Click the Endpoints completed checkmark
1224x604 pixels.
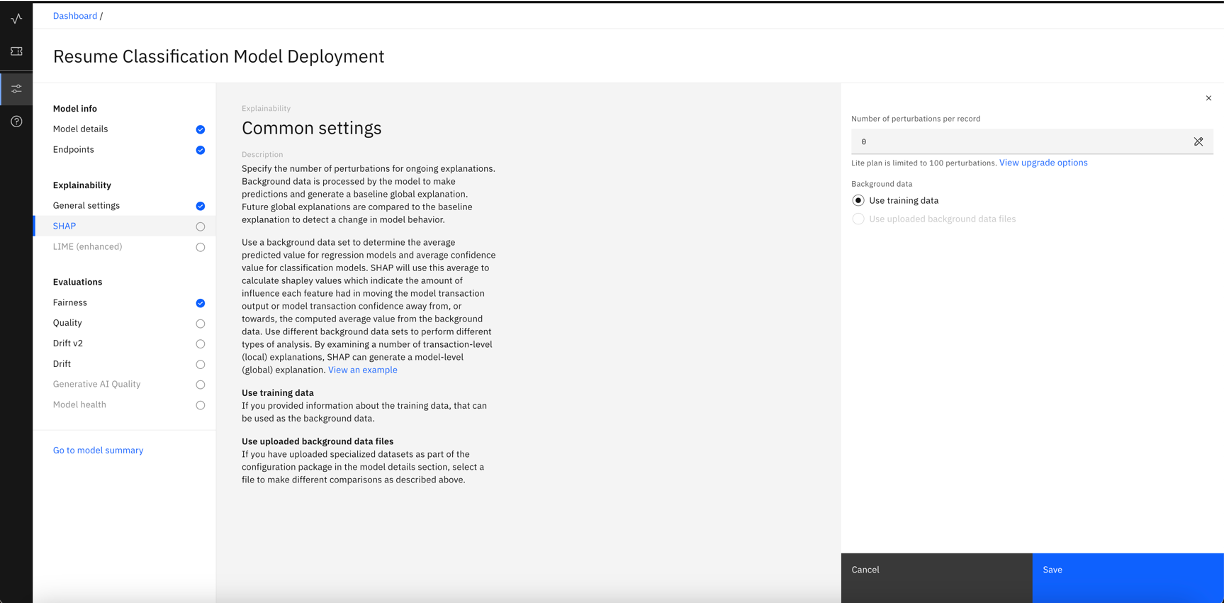tap(200, 150)
